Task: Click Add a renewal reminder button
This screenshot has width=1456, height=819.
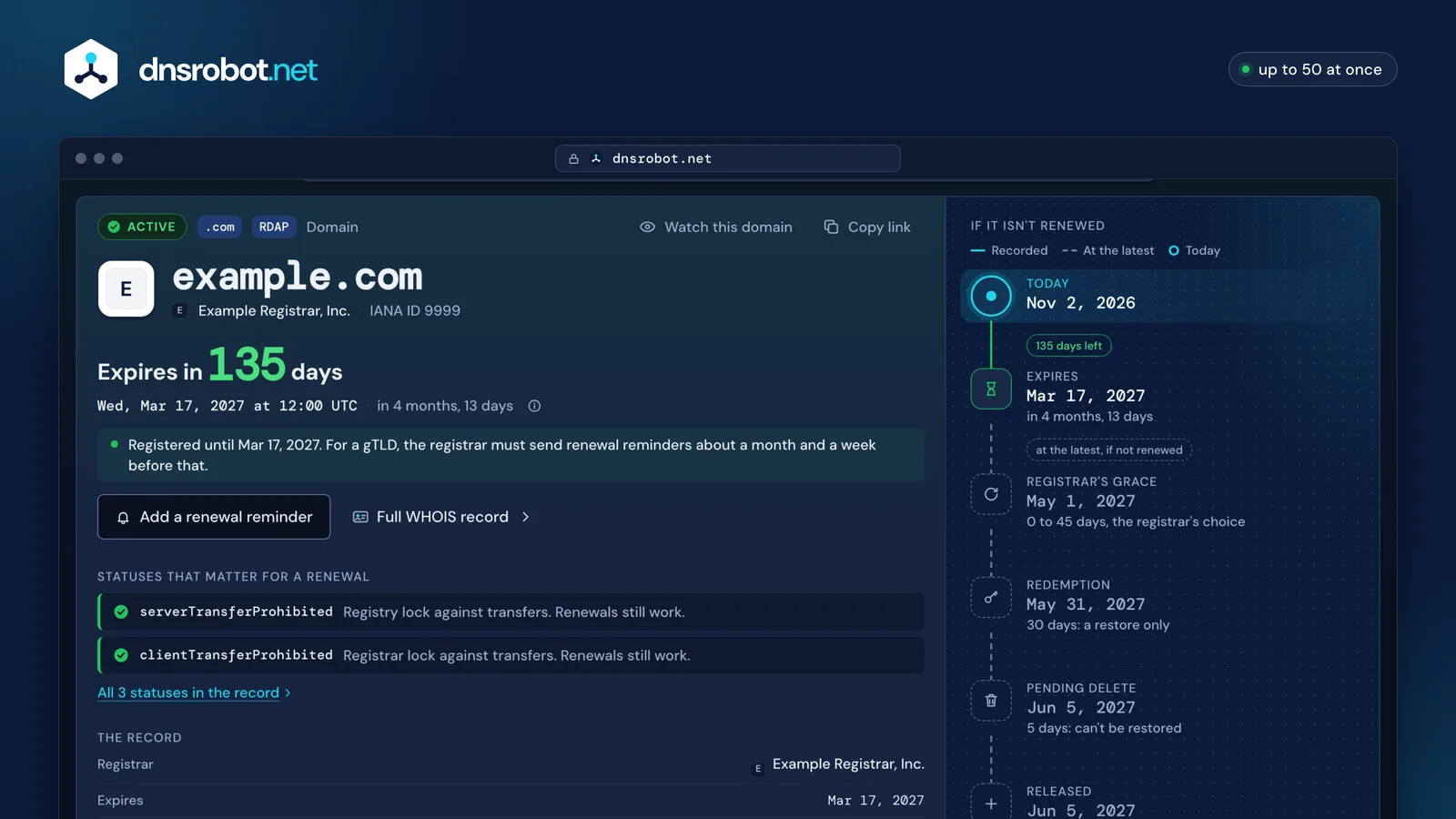Action: tap(214, 517)
